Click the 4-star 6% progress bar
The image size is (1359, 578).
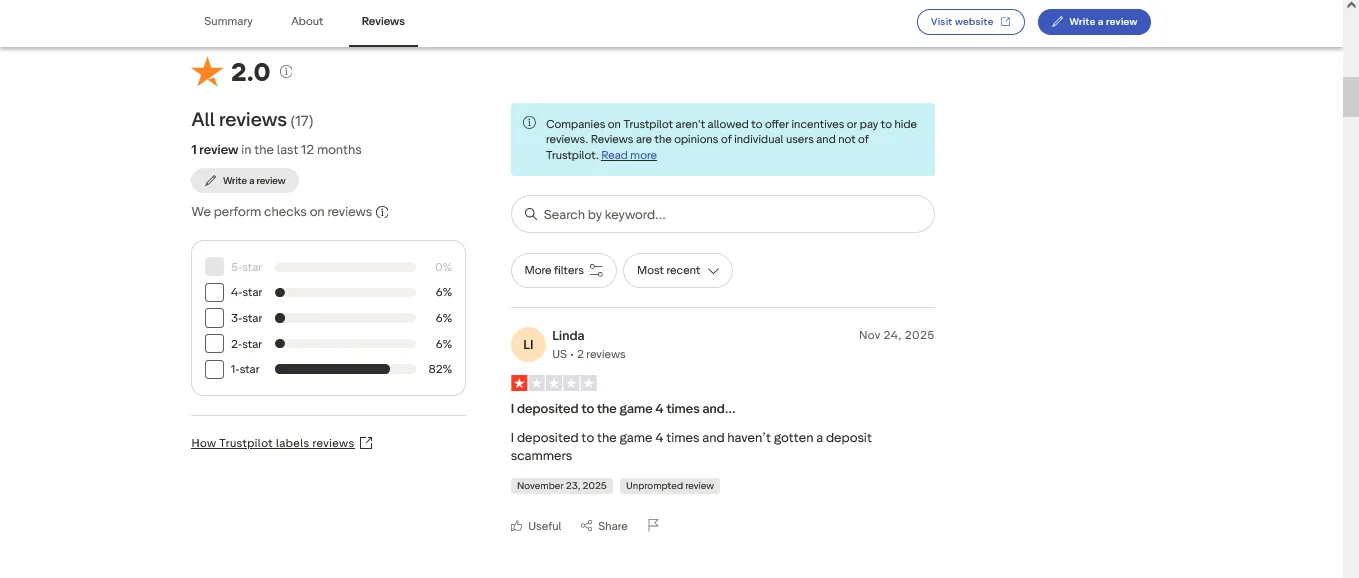pos(345,293)
